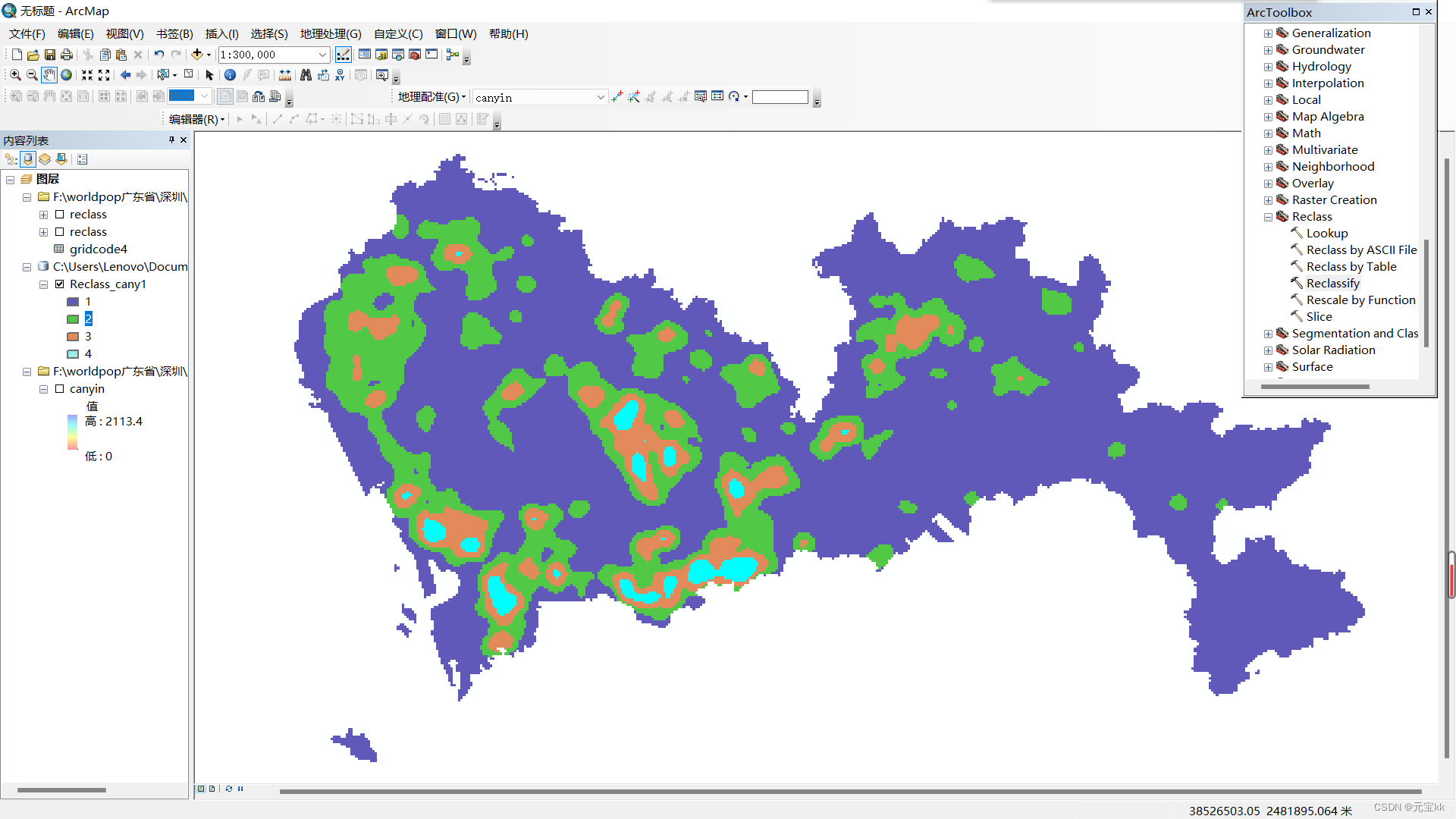
Task: Enable the canyin layer checkbox
Action: point(60,389)
